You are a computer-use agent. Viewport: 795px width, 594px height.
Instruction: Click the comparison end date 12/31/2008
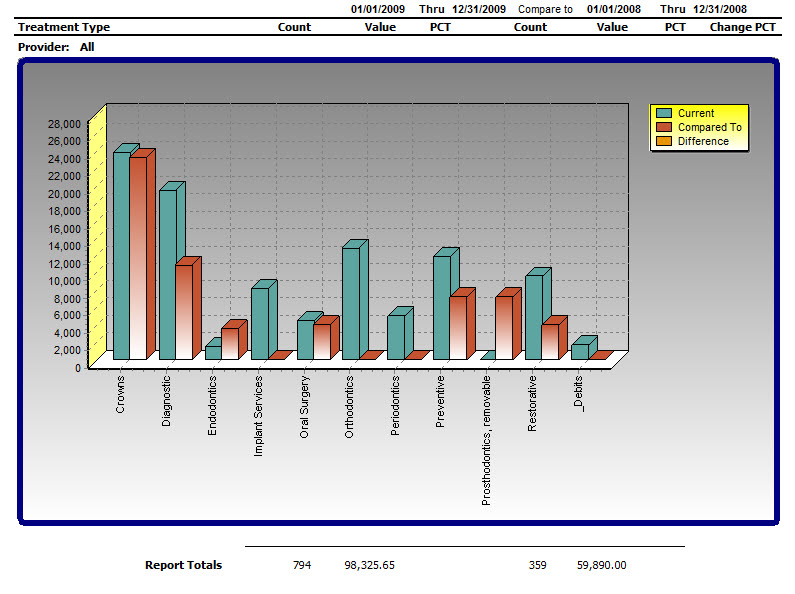tap(719, 9)
